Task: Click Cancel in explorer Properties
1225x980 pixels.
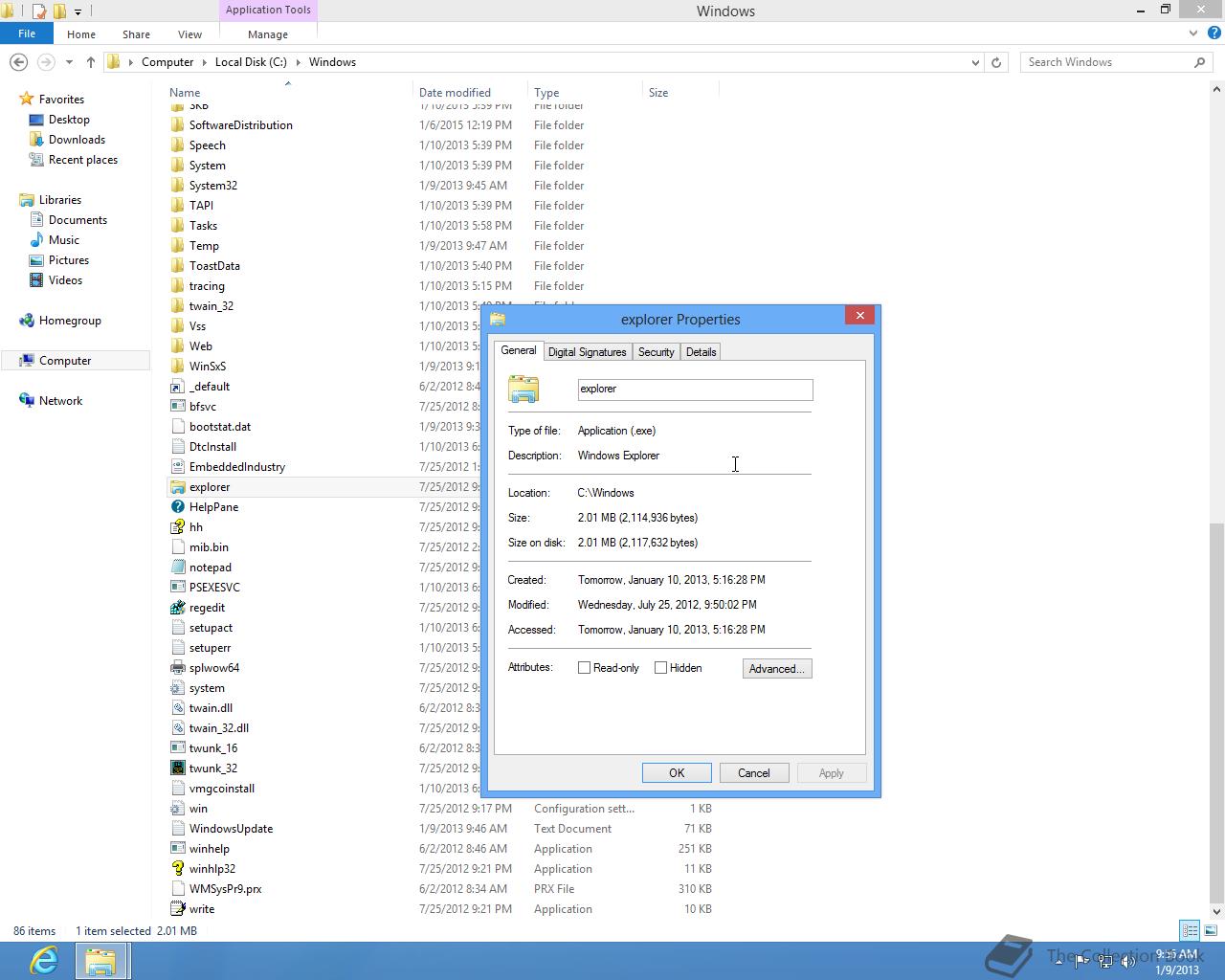Action: [754, 773]
